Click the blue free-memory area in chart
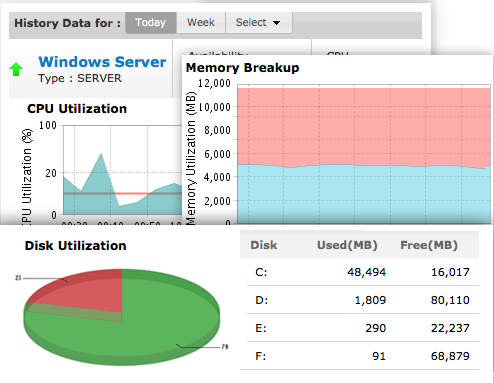Viewport: 494px width, 383px height. [363, 195]
